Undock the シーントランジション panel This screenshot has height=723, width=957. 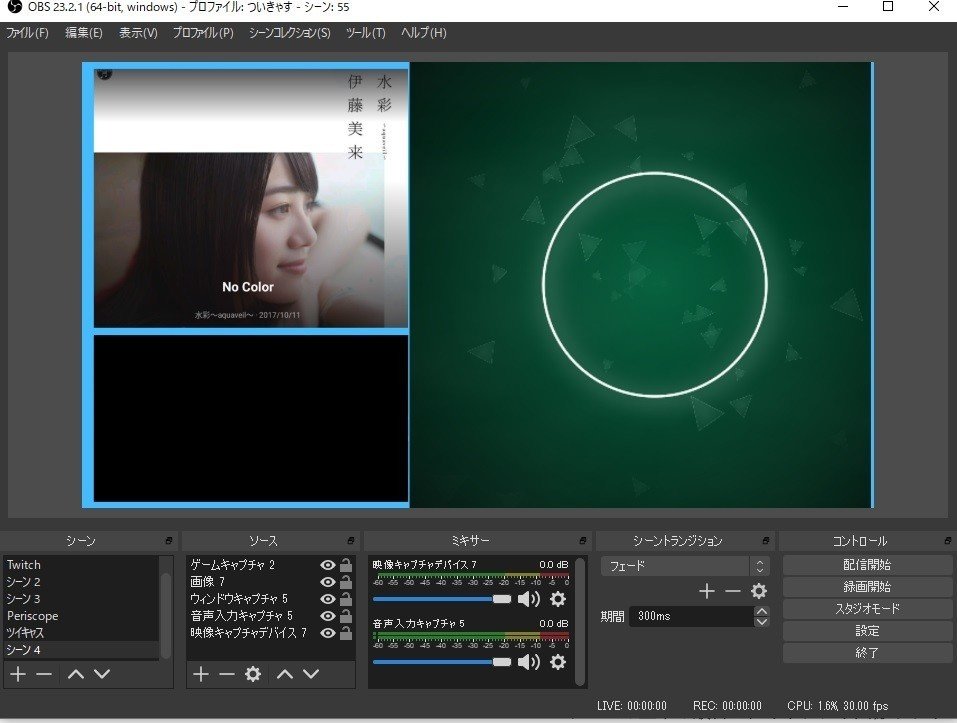765,541
